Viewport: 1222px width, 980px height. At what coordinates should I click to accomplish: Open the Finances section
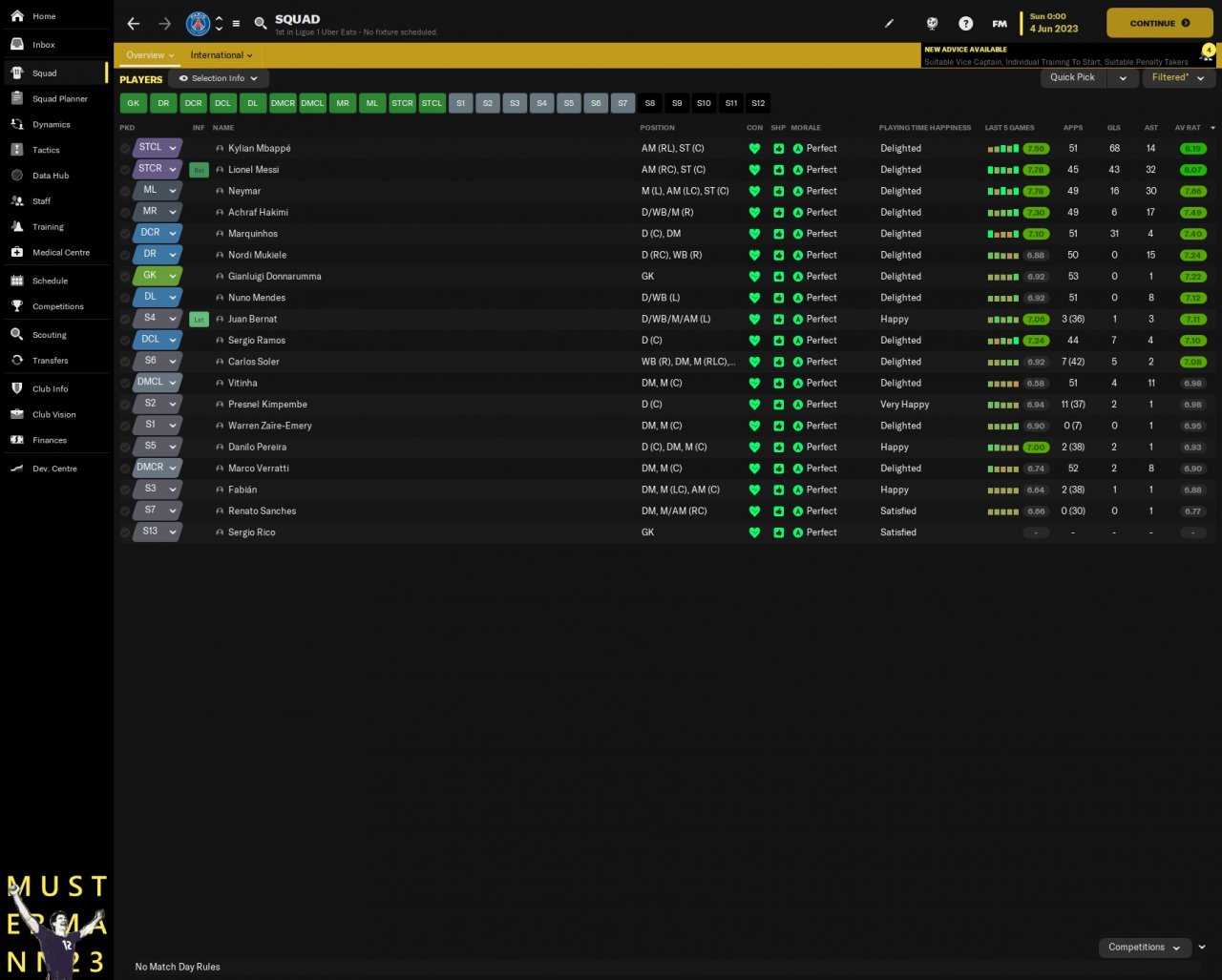(49, 440)
